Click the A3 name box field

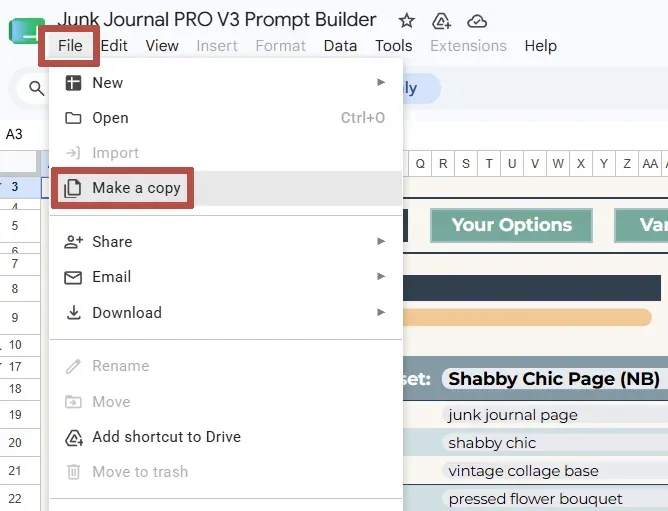click(x=21, y=134)
